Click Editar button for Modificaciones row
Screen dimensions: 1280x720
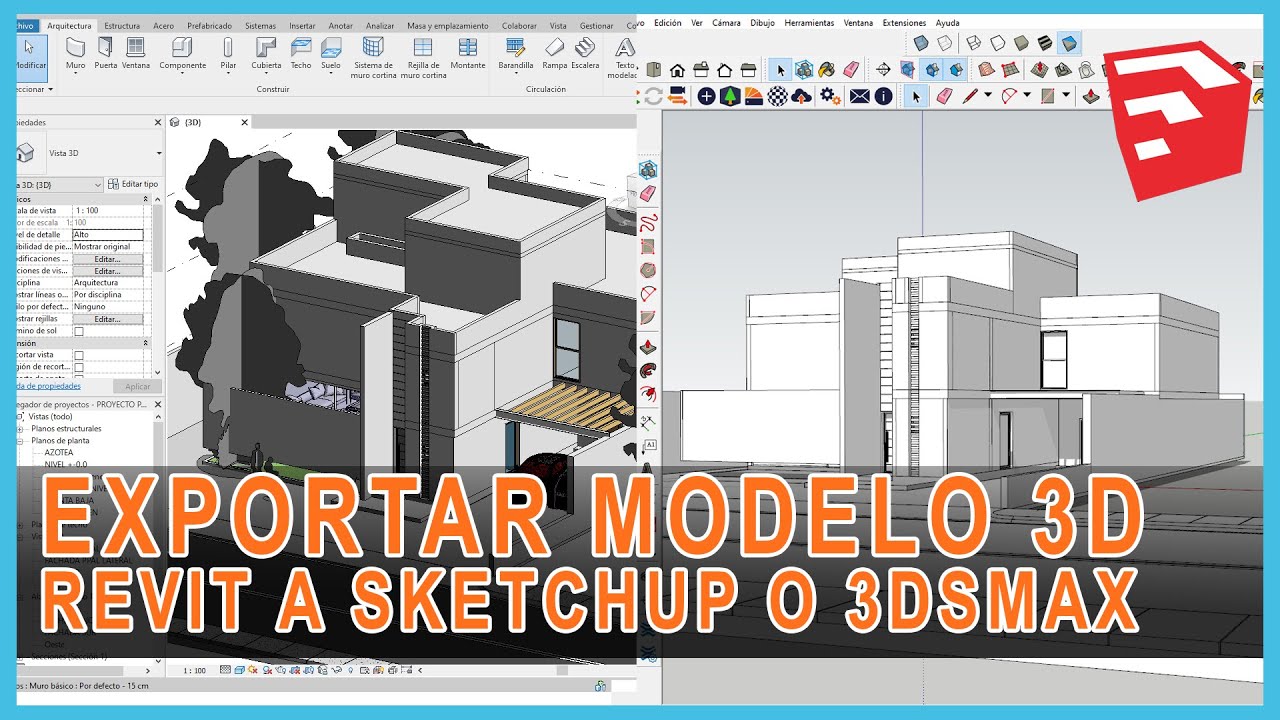(107, 259)
